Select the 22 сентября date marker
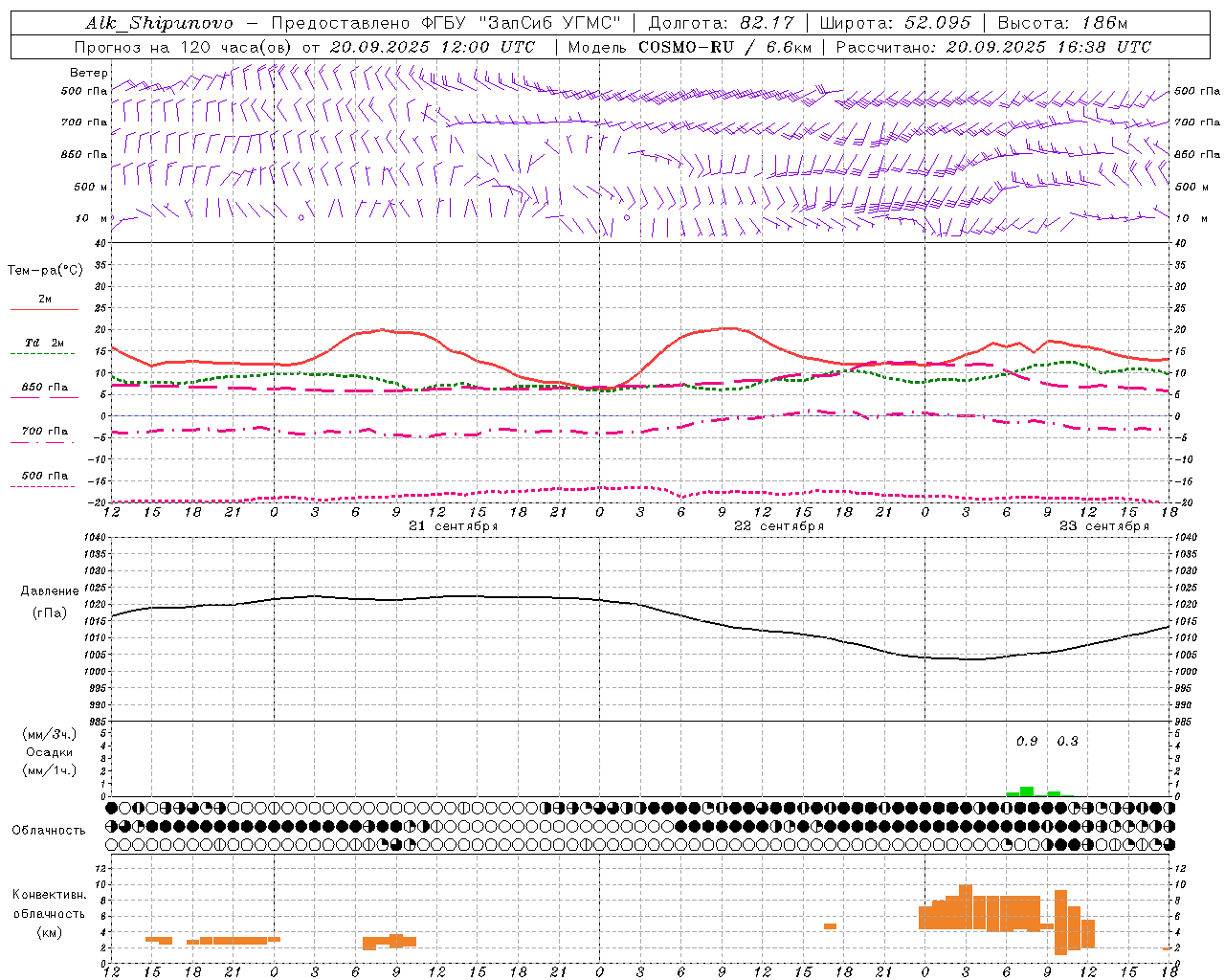This screenshot has width=1225, height=980. (779, 526)
